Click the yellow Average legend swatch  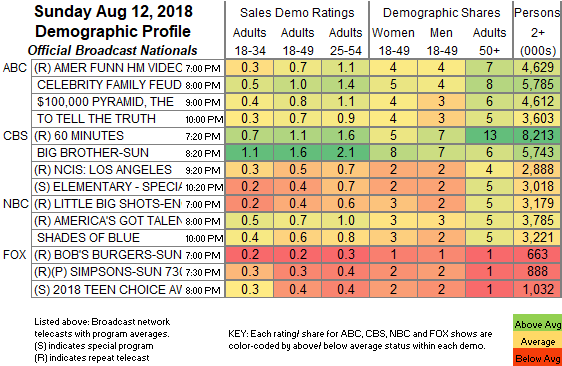(x=537, y=342)
